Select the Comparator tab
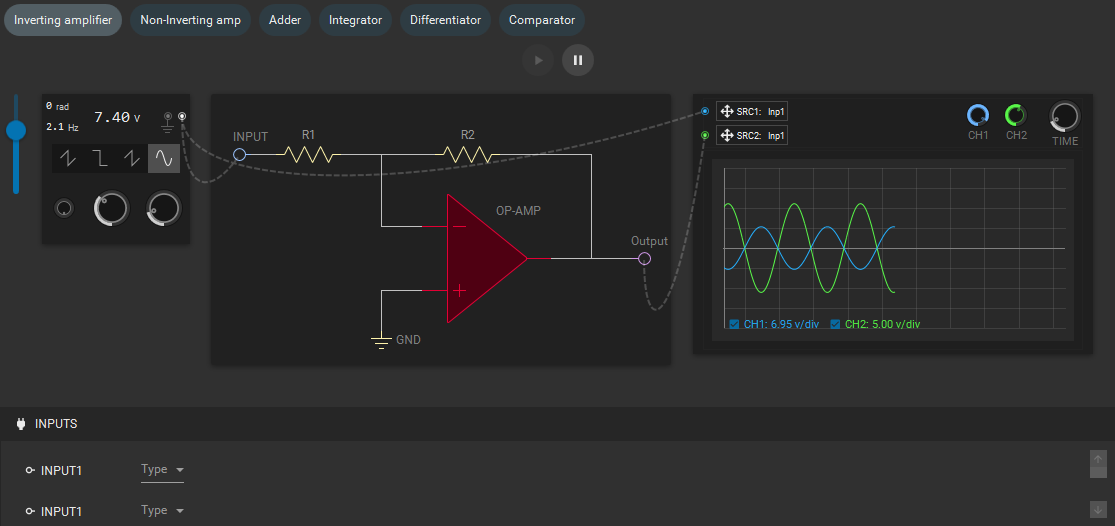Viewport: 1115px width, 526px height. click(542, 20)
